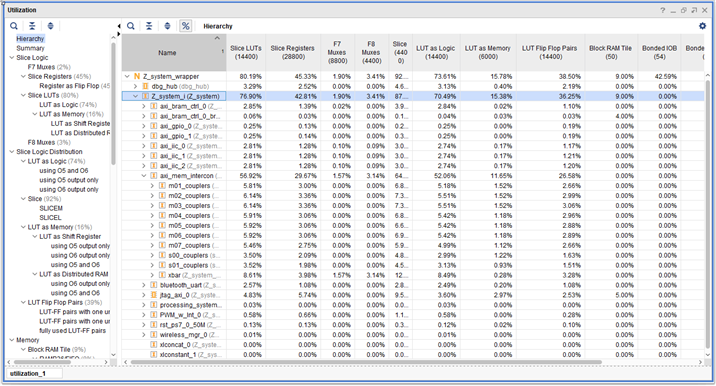This screenshot has height=386, width=716.
Task: Click the module icon beside dbg_hub
Action: coord(145,86)
